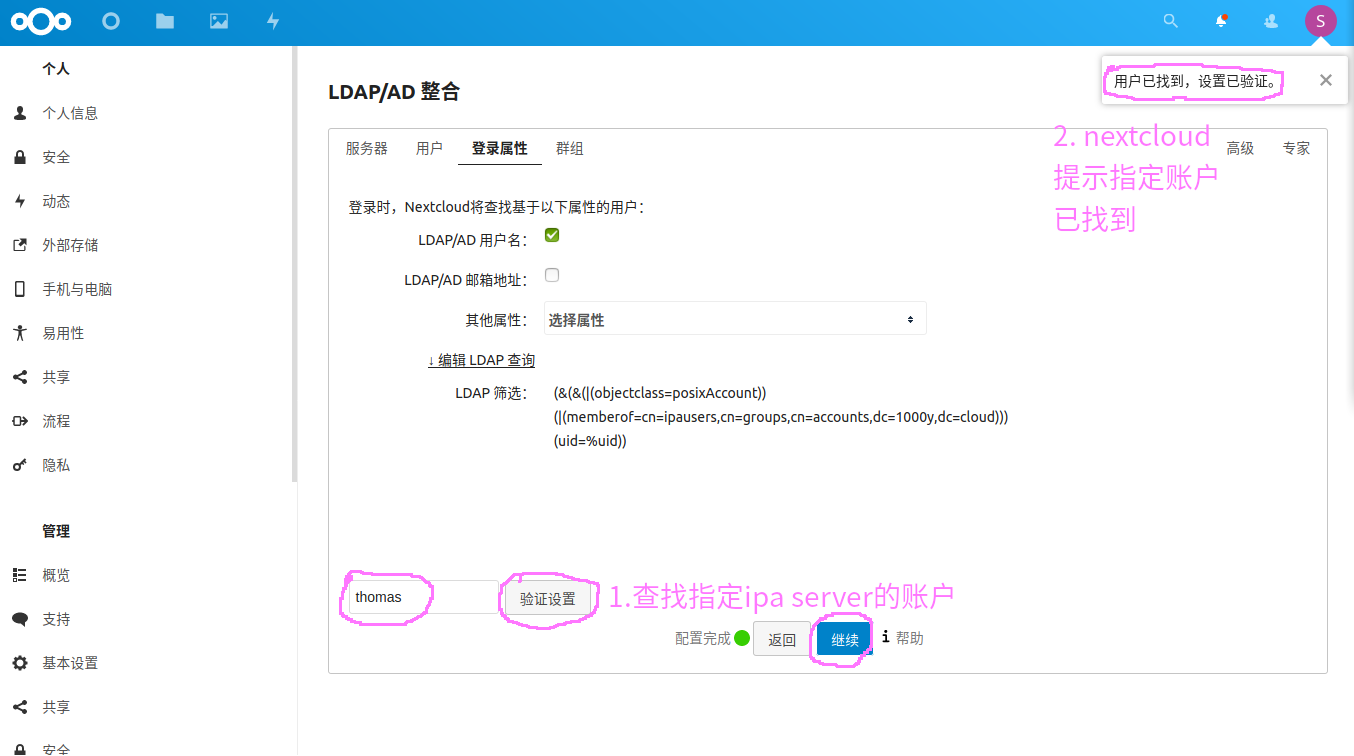Click the speech bubble icon beside 支持
Viewport: 1354px width, 756px height.
coord(19,619)
